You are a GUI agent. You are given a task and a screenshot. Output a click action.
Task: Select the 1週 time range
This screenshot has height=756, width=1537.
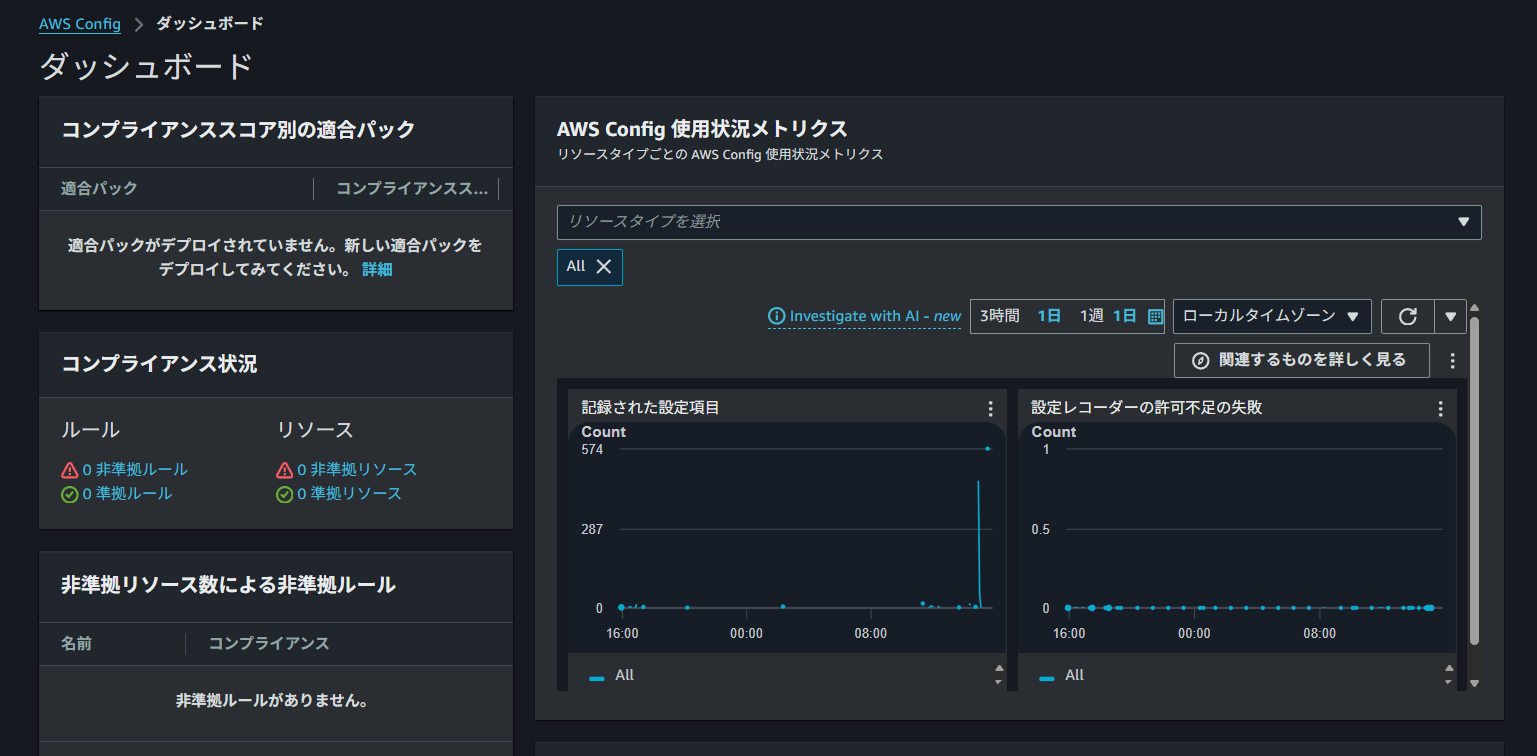[1091, 316]
